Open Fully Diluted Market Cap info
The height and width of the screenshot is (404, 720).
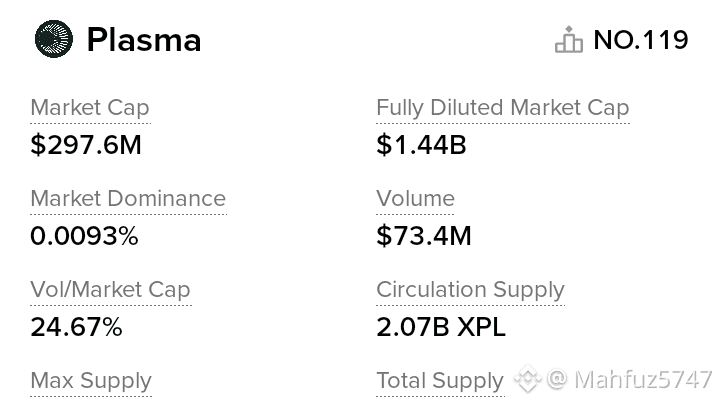coord(502,108)
